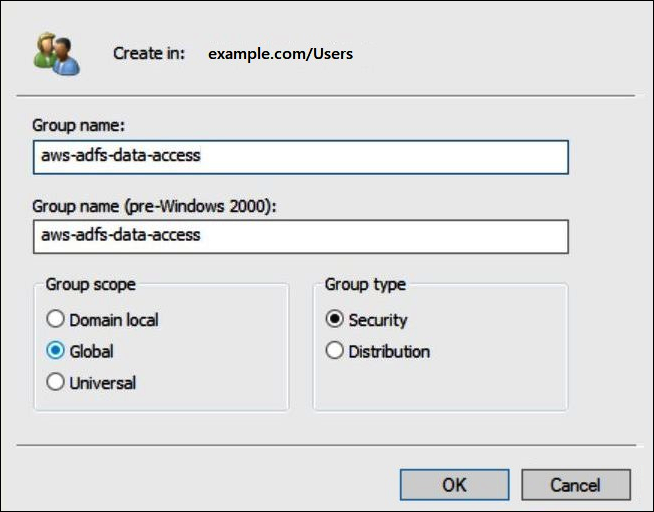Click the 'Create in:' label
Viewport: 654px width, 512px height.
149,53
